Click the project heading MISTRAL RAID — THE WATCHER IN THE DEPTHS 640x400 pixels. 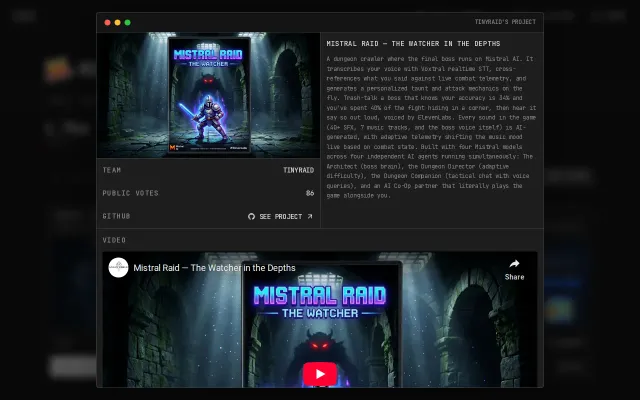413,44
